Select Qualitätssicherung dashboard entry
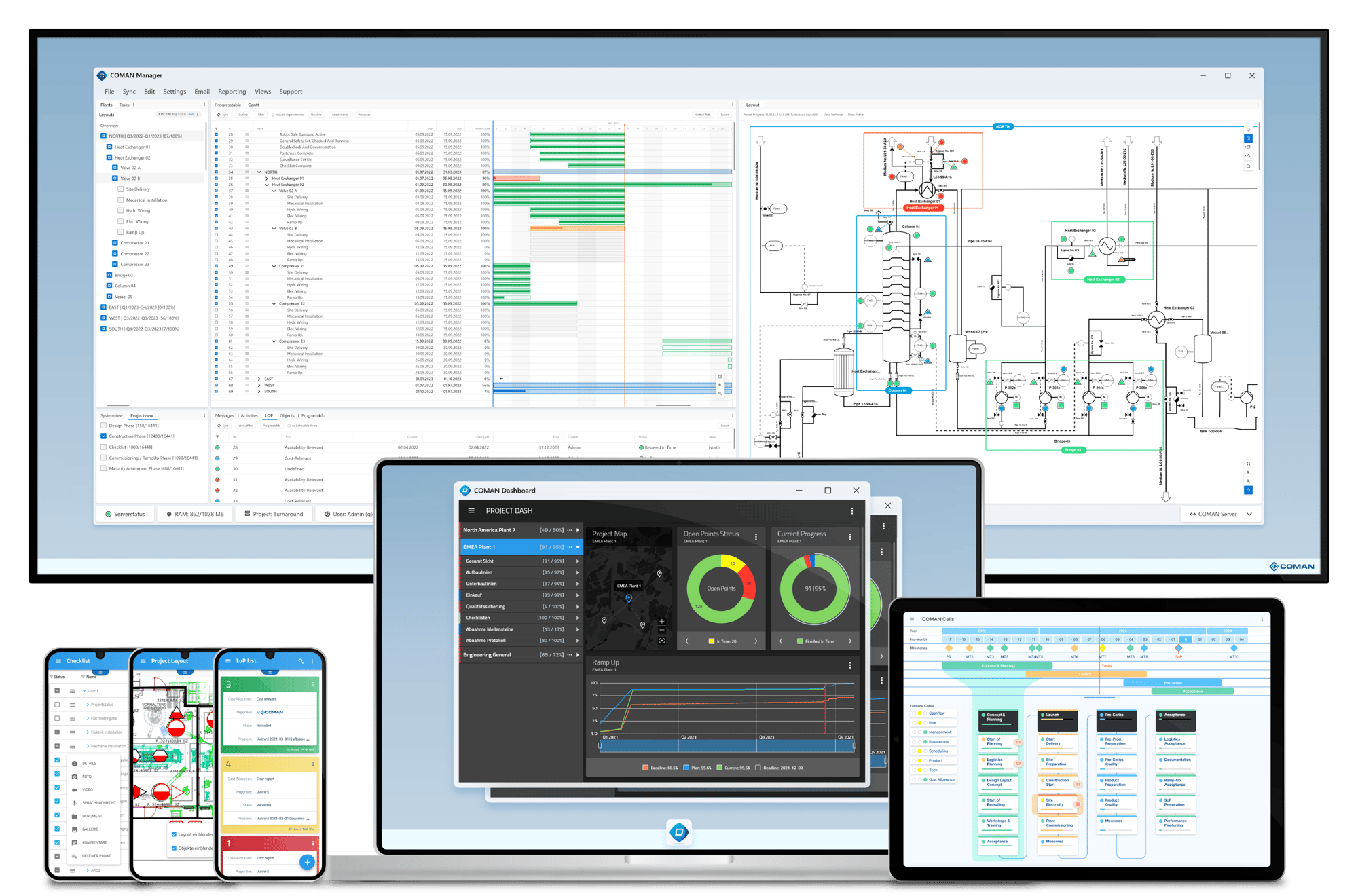1358x896 pixels. coord(520,607)
